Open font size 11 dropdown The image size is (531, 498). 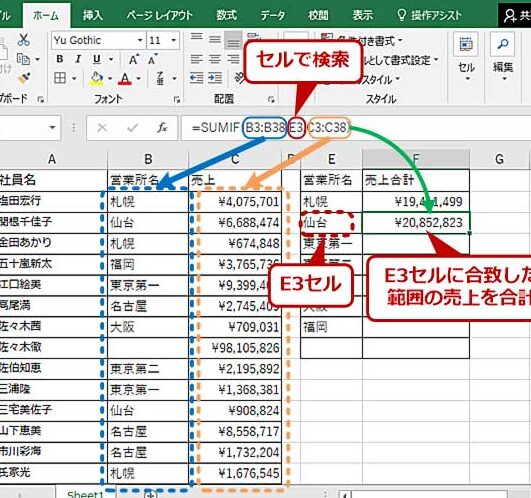(174, 40)
